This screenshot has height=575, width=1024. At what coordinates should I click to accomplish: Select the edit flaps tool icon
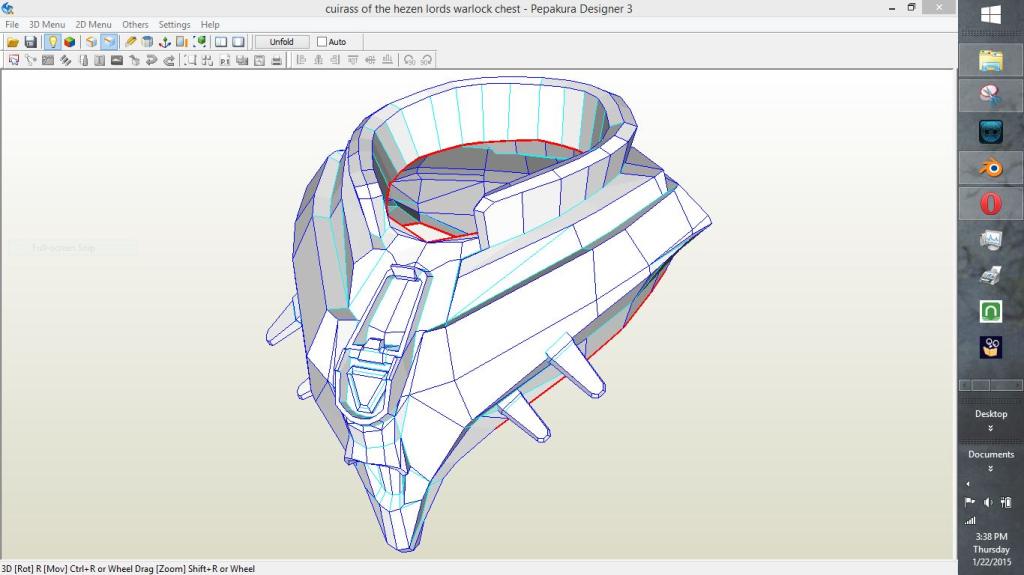tap(83, 60)
